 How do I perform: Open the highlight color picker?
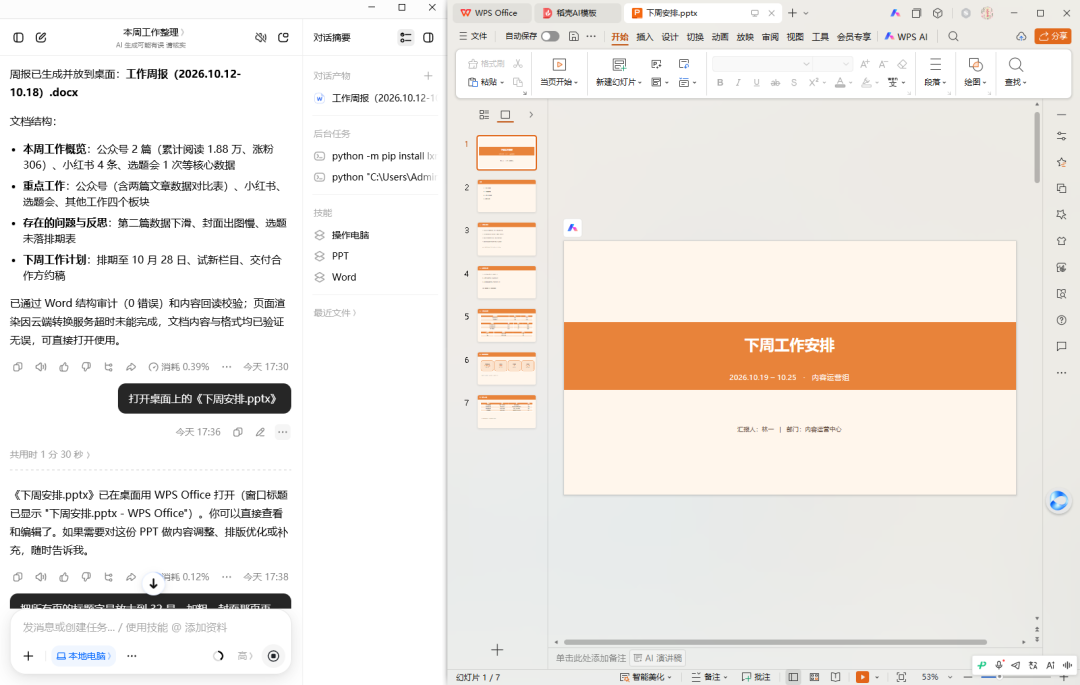tap(866, 83)
